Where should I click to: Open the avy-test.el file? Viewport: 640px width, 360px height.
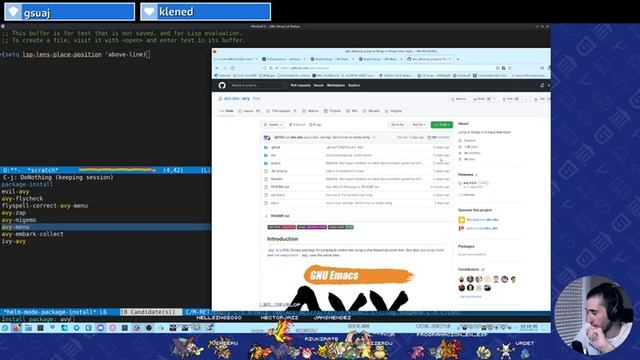point(278,195)
